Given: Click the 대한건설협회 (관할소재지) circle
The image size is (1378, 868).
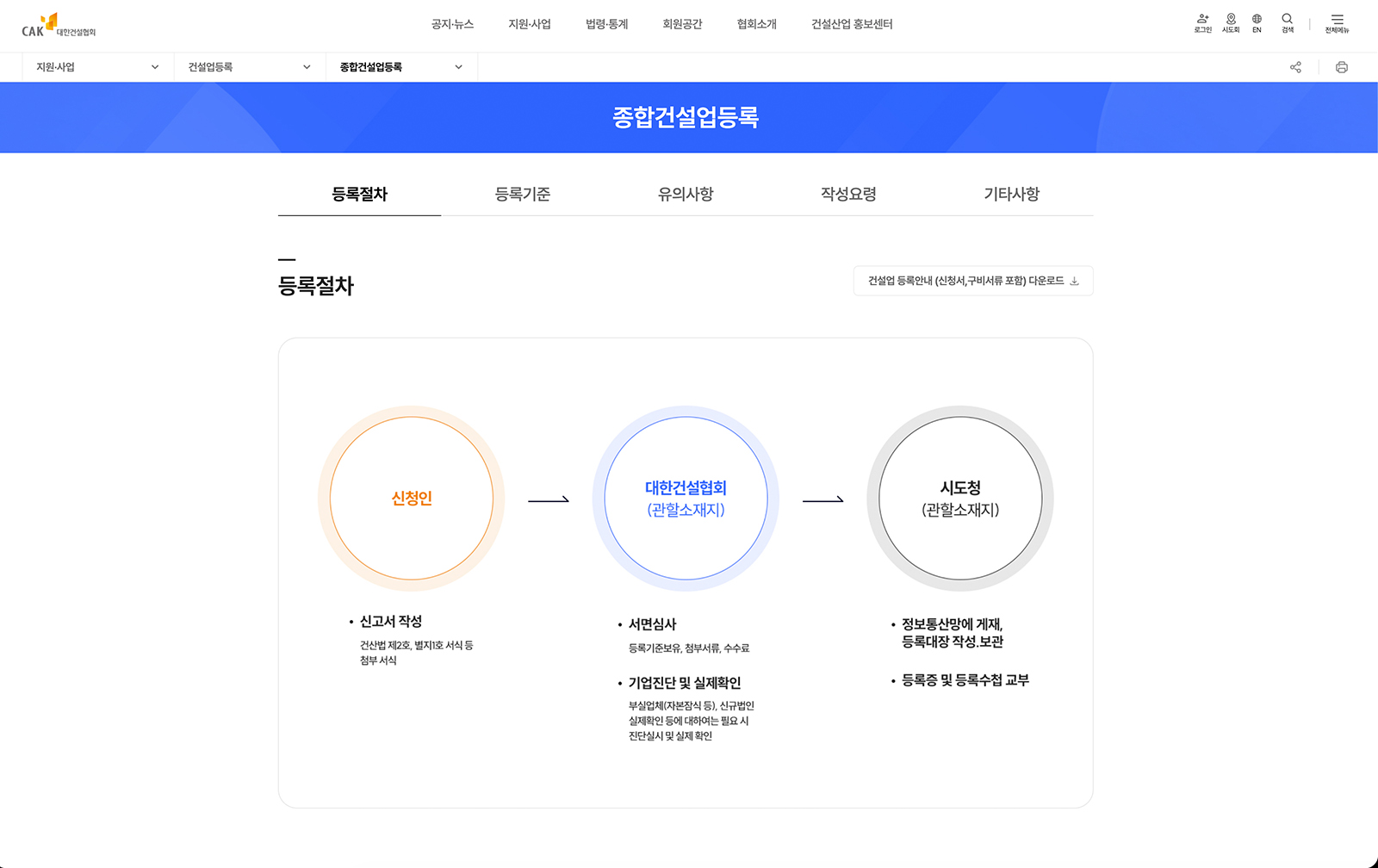Looking at the screenshot, I should pos(686,499).
